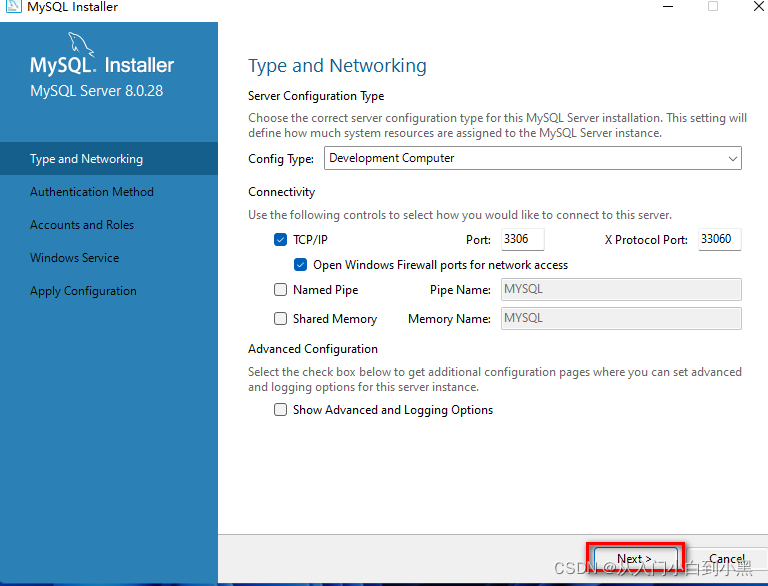768x586 pixels.
Task: Maximize the installer window
Action: click(713, 6)
